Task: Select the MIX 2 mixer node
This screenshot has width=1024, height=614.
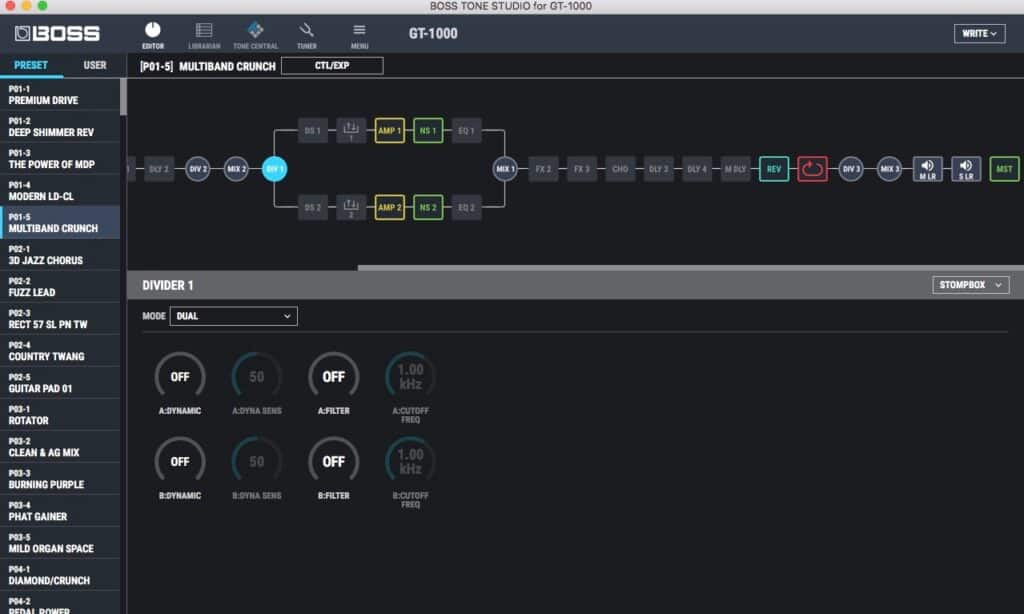Action: click(x=236, y=169)
